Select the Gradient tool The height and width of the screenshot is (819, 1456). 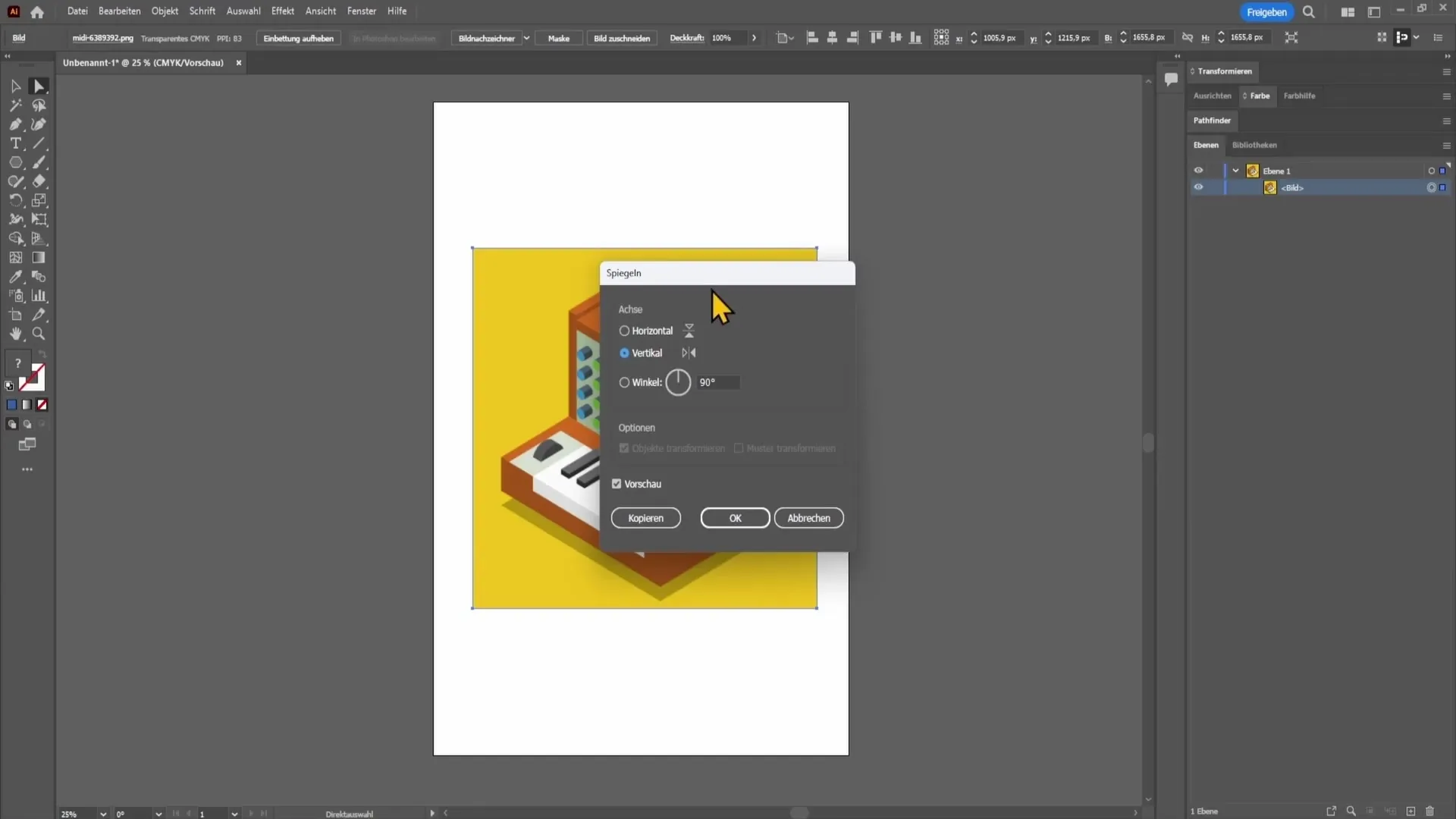pyautogui.click(x=39, y=258)
